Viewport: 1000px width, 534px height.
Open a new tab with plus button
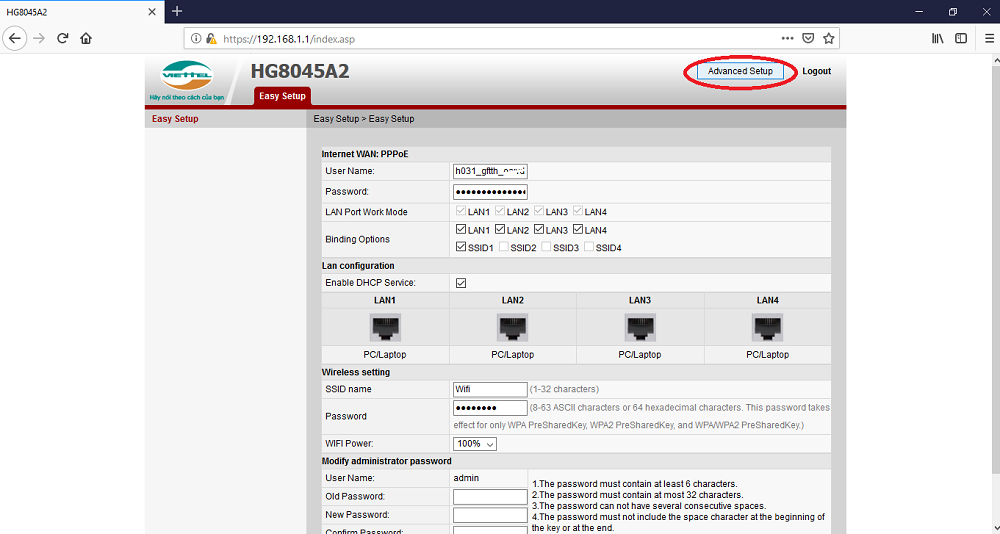click(x=177, y=11)
